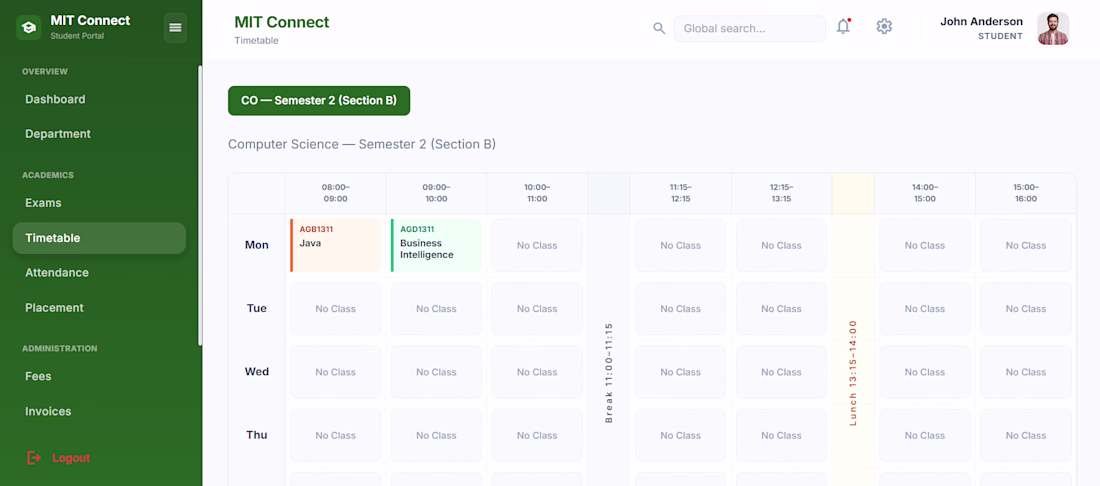
Task: Click Tuesday 12:15–13:15 No Class cell
Action: pos(782,309)
